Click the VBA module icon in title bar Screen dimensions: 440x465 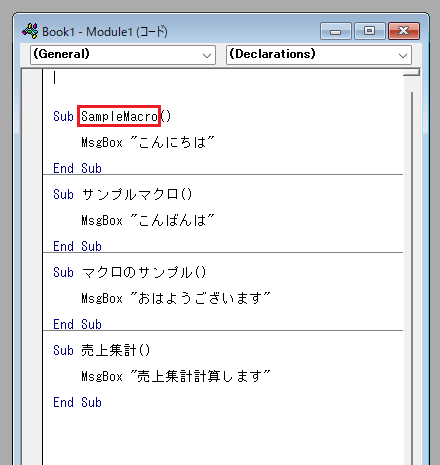30,31
